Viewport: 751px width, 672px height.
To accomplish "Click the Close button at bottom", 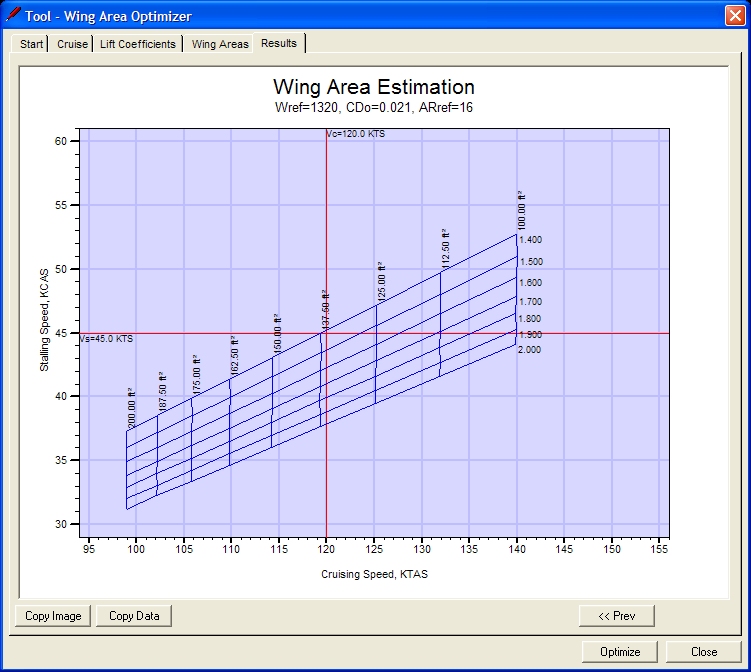I will pyautogui.click(x=704, y=652).
